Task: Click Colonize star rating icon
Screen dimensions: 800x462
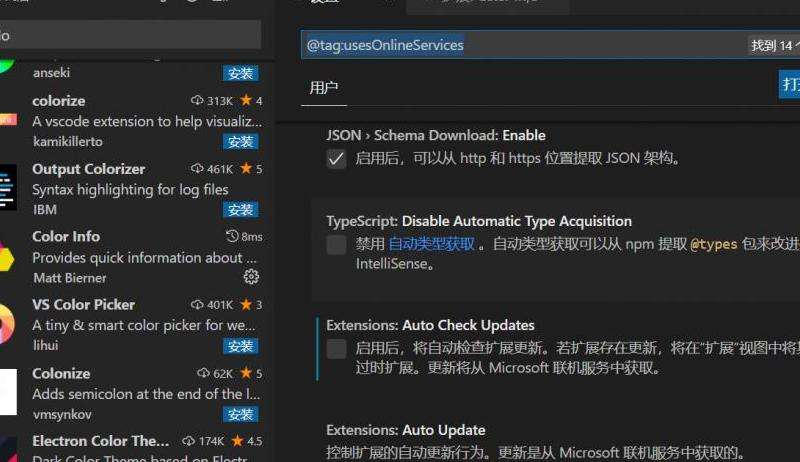Action: click(246, 373)
